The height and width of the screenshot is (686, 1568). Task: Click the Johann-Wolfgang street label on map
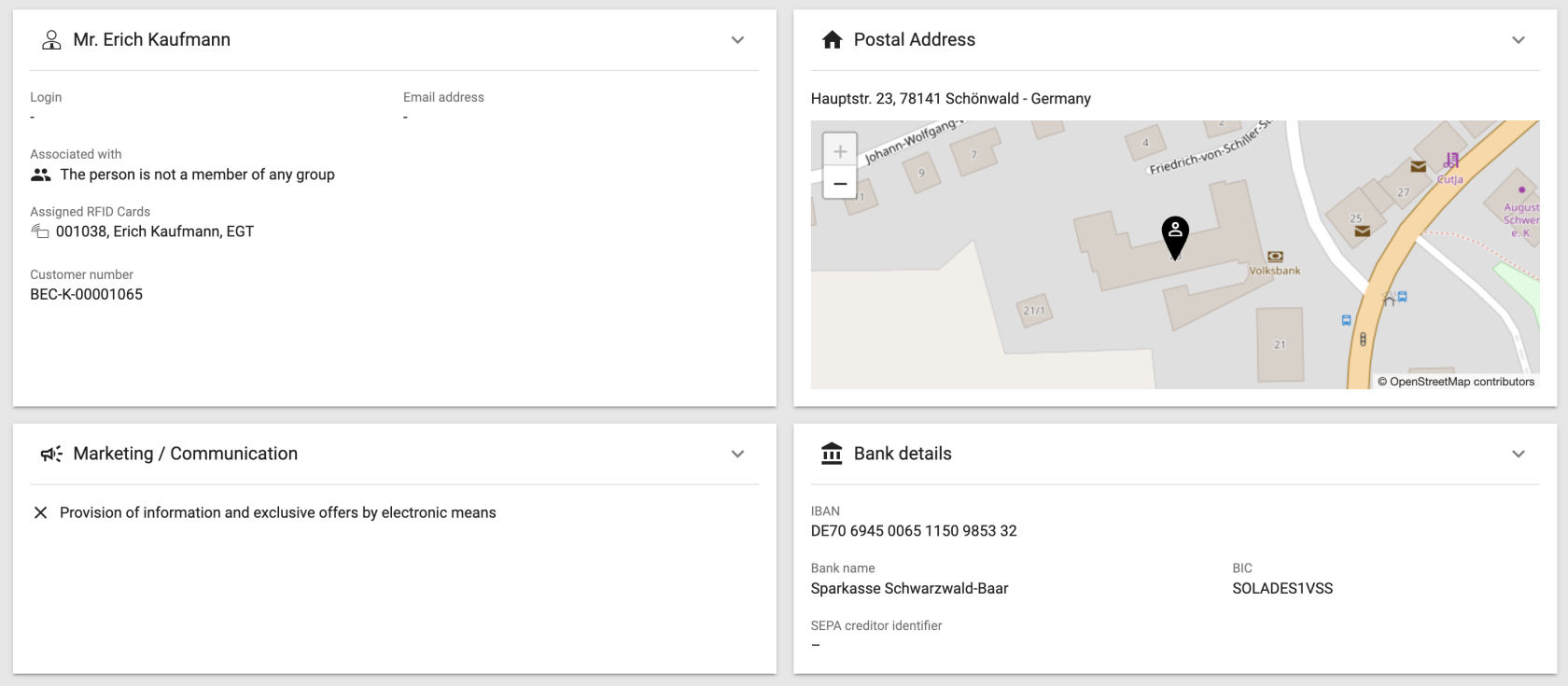[x=914, y=142]
